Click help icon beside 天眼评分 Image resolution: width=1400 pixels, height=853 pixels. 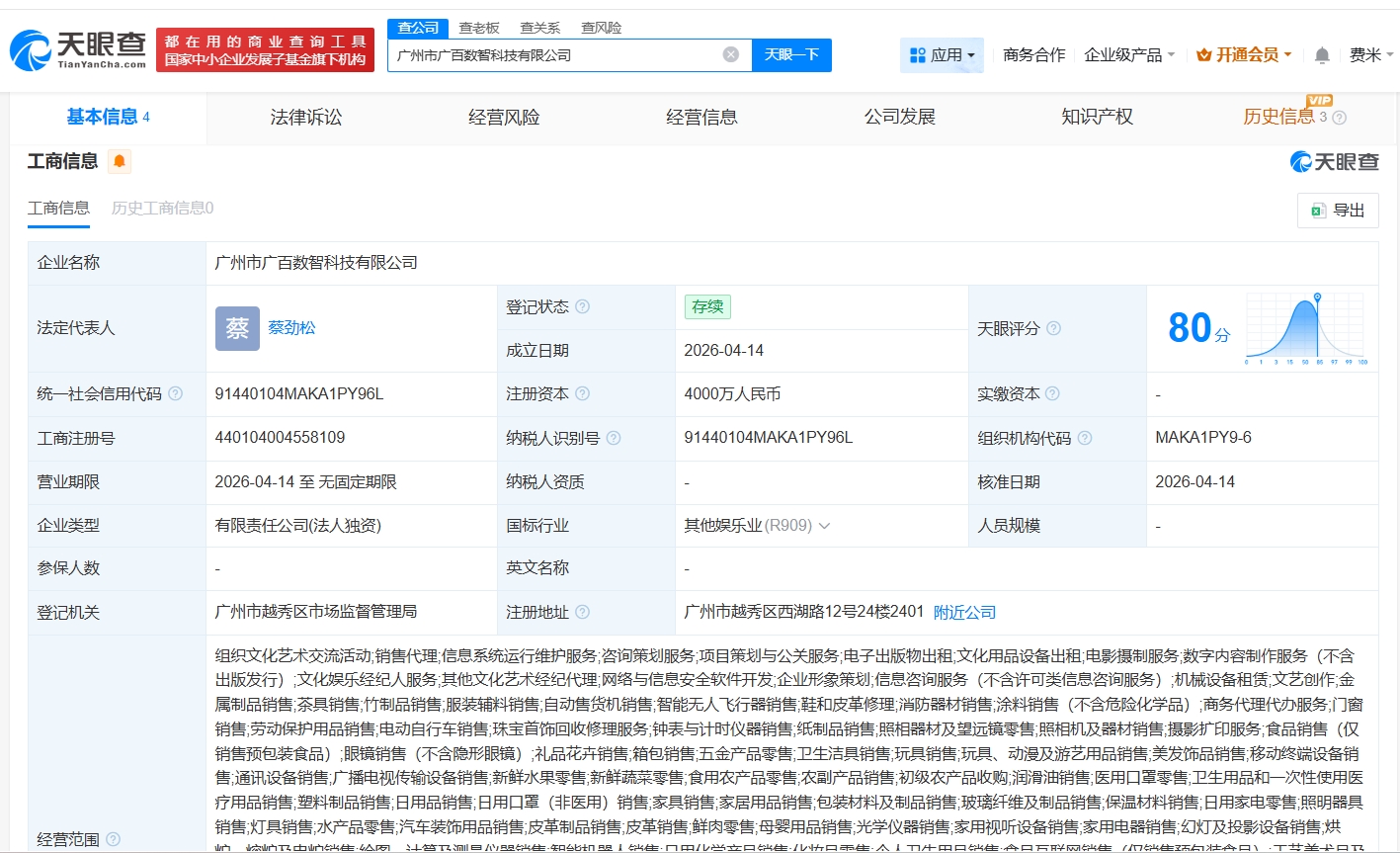click(1054, 328)
